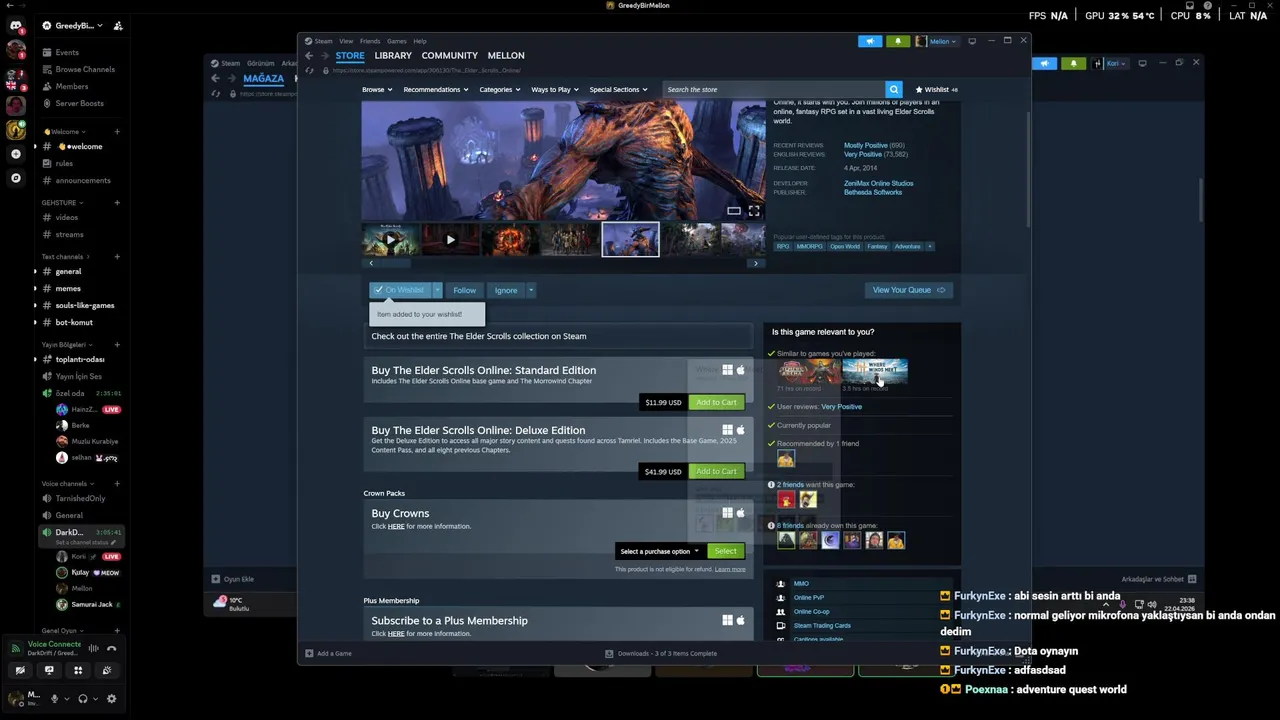
Task: Invite people icon next to GreedyBi server name
Action: (118, 26)
